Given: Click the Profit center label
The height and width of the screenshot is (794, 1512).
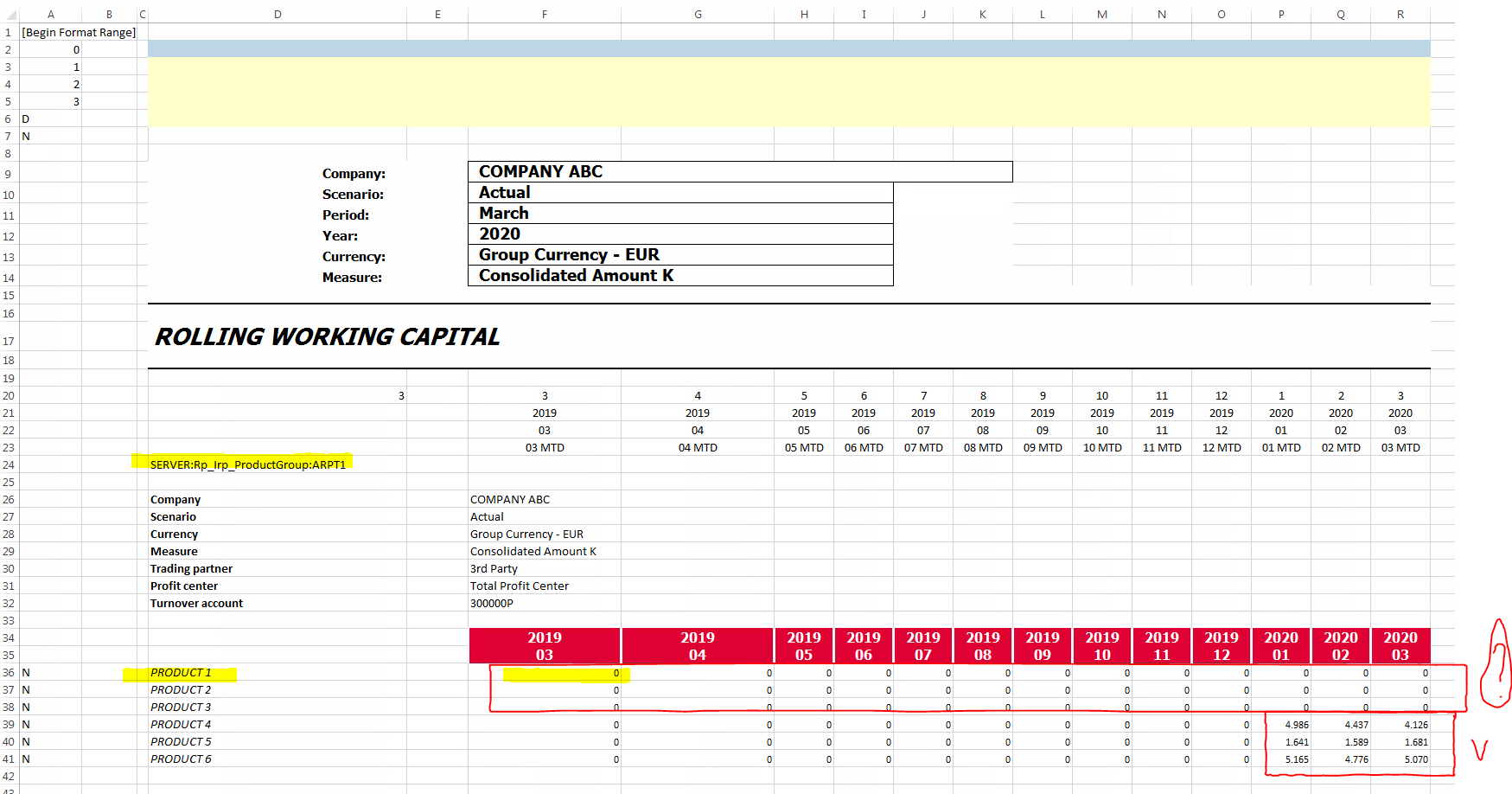Looking at the screenshot, I should (184, 586).
